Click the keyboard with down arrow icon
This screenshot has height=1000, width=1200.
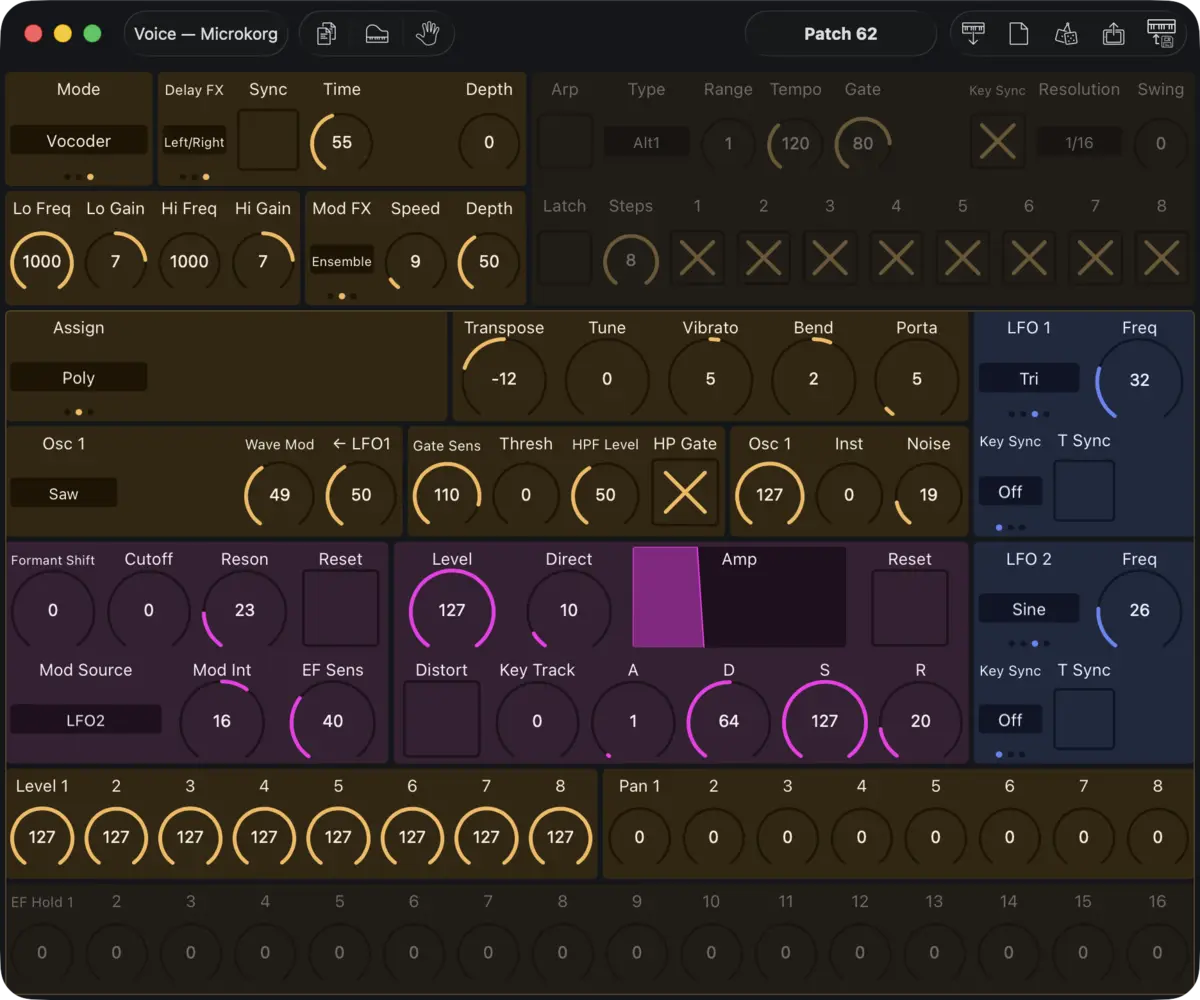tap(972, 34)
